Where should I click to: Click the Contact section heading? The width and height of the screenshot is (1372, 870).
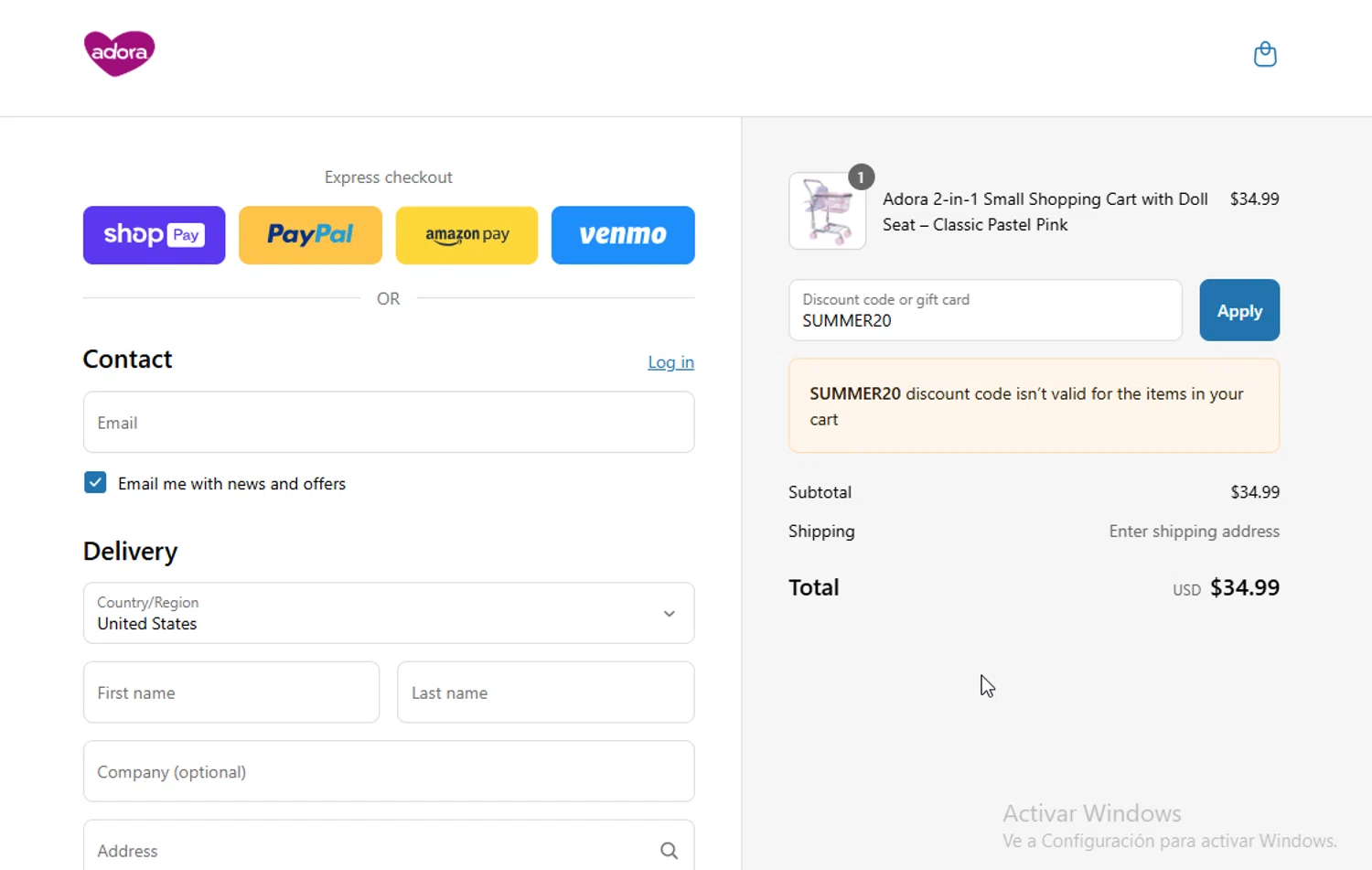point(127,359)
